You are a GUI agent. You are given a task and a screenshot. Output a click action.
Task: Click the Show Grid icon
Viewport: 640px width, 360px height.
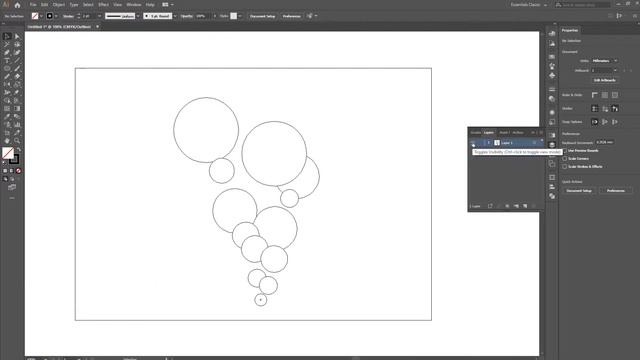(604, 95)
